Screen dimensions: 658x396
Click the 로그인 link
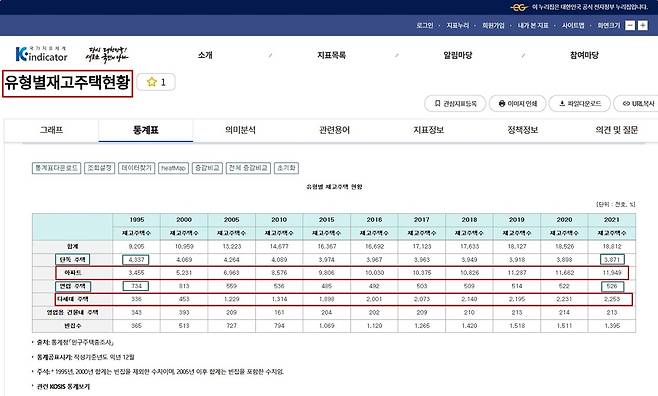425,26
